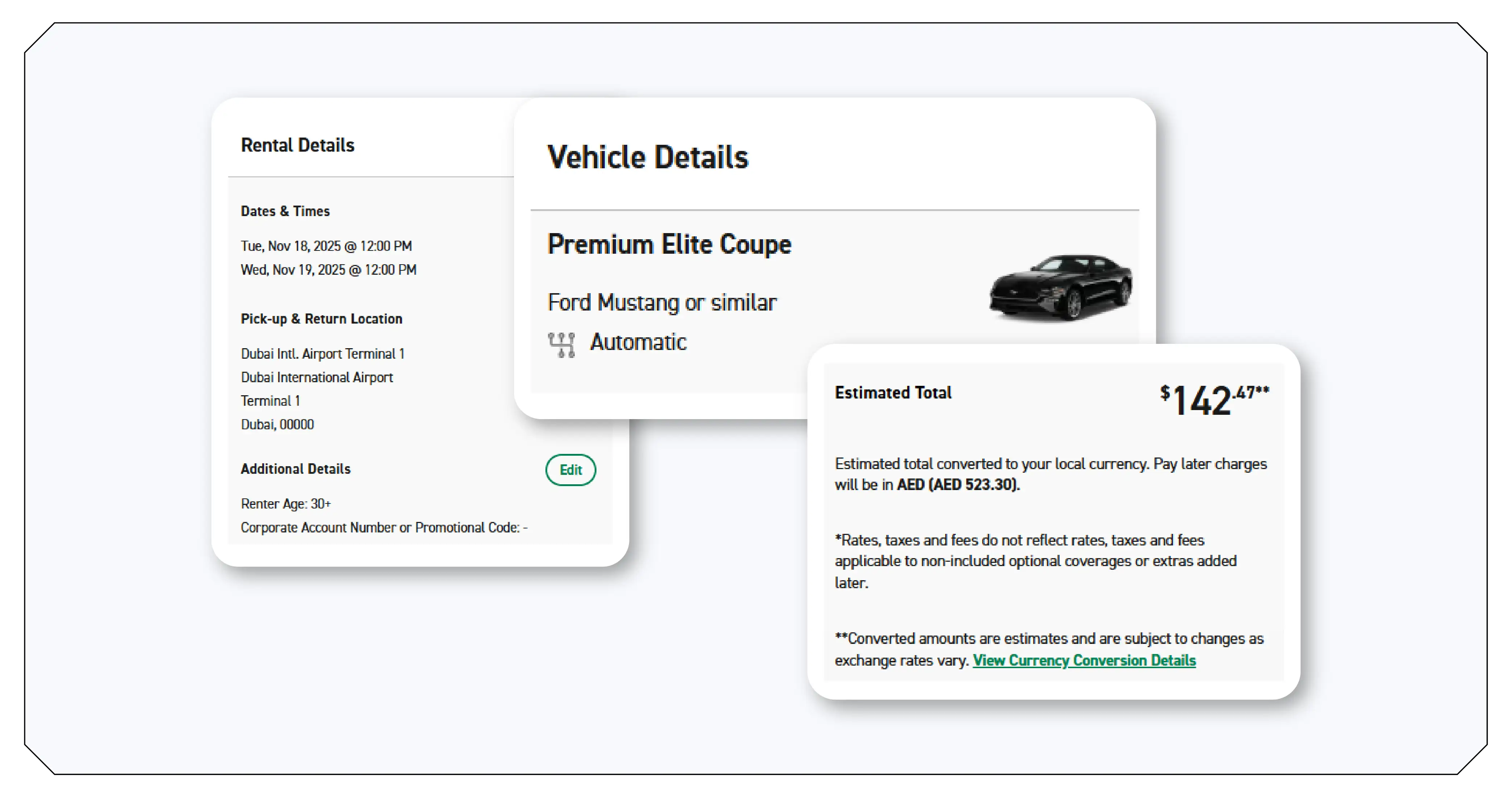This screenshot has height=797, width=1512.
Task: Click the Vehicle Details card heading
Action: coord(648,157)
